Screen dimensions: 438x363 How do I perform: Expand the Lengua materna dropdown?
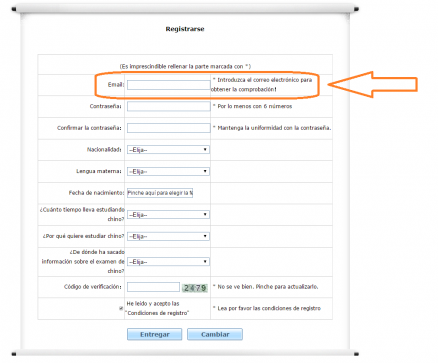[168, 171]
